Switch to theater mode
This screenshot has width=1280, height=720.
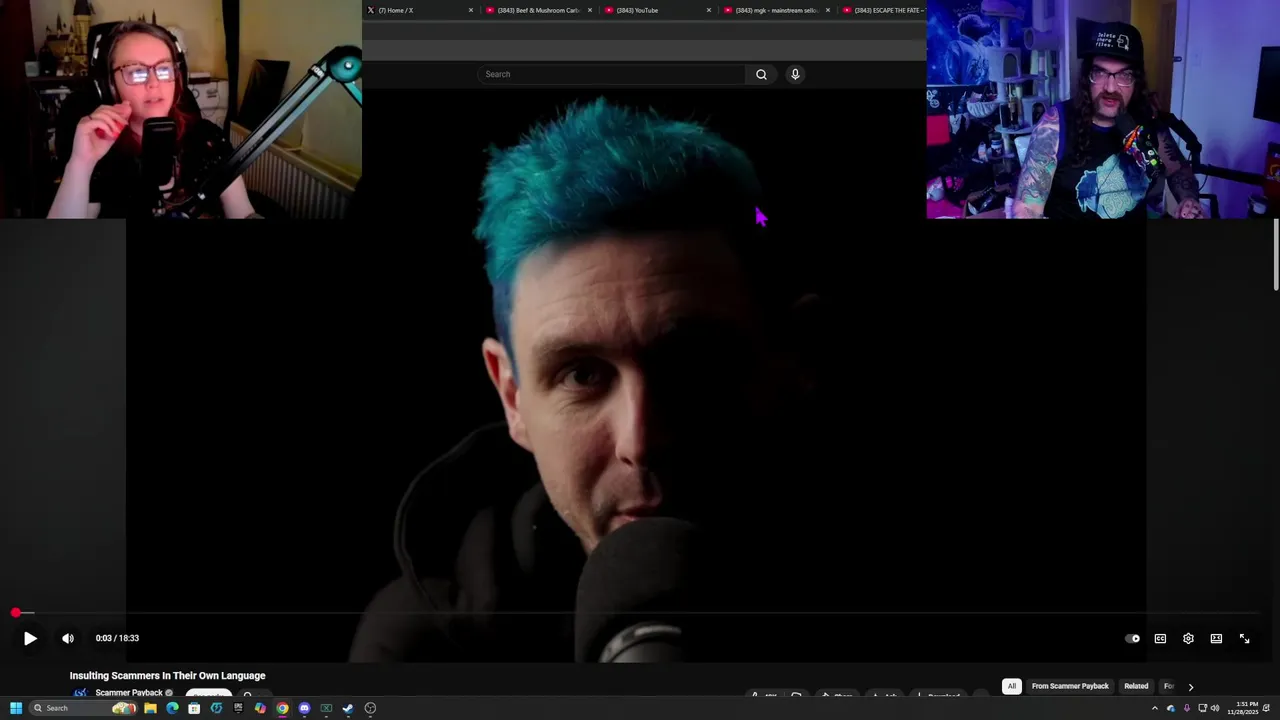(1216, 638)
